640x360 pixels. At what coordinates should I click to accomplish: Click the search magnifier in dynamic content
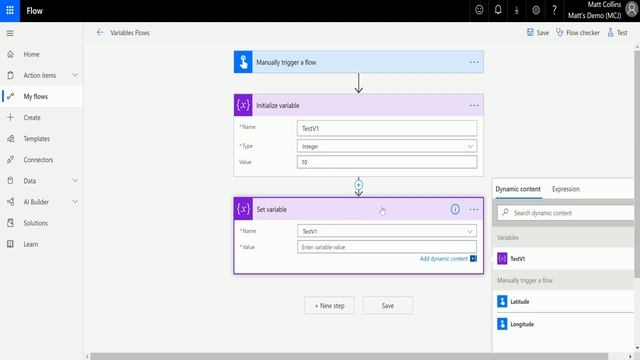point(506,212)
